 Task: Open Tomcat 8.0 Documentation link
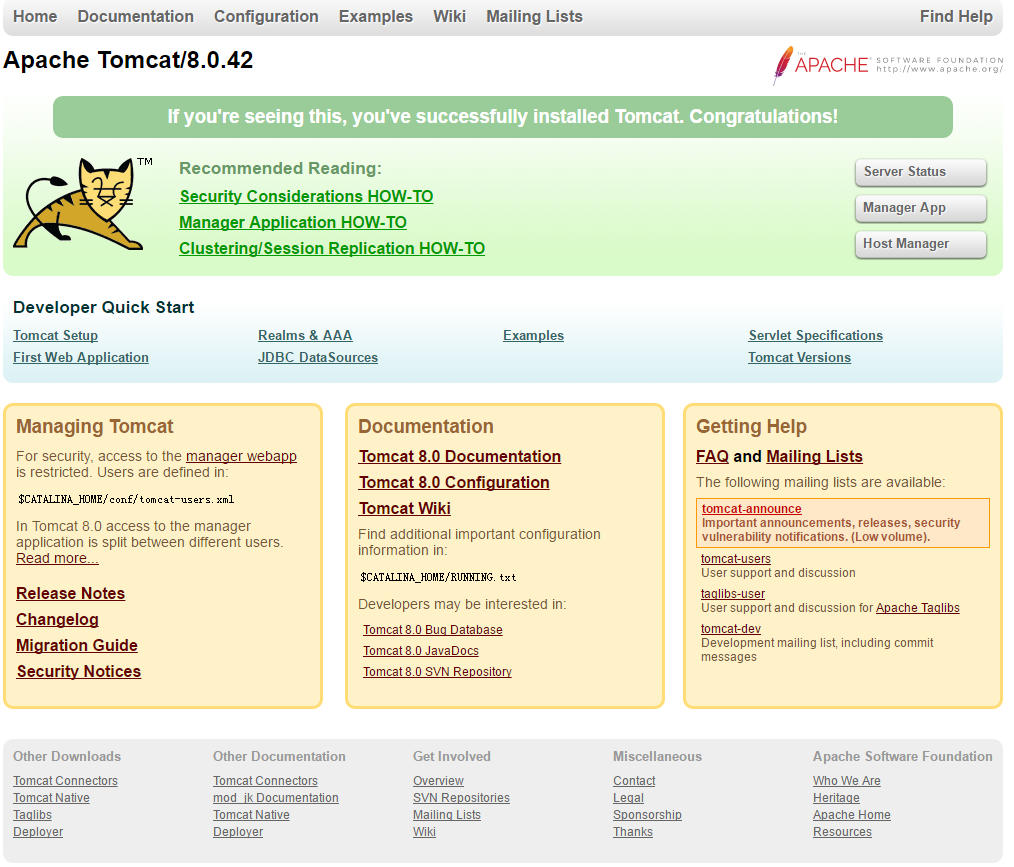click(460, 456)
